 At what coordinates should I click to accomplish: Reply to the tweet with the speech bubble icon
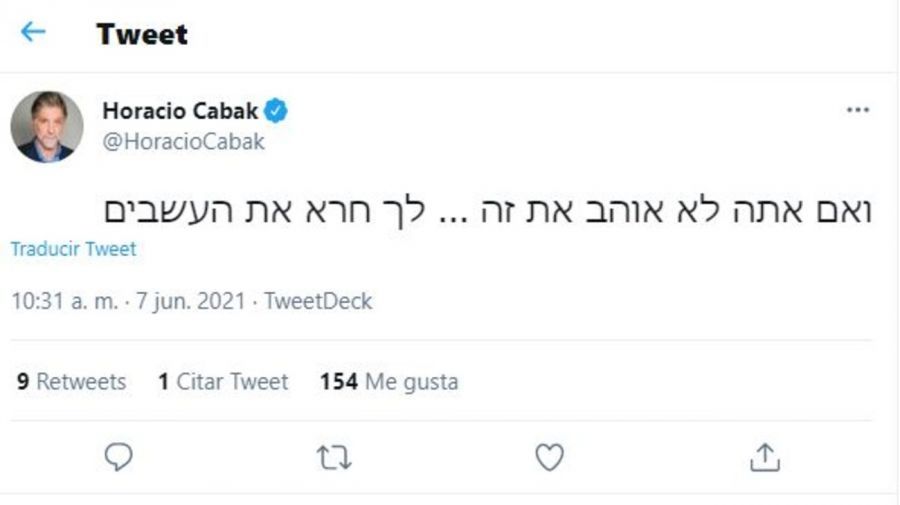(x=119, y=457)
